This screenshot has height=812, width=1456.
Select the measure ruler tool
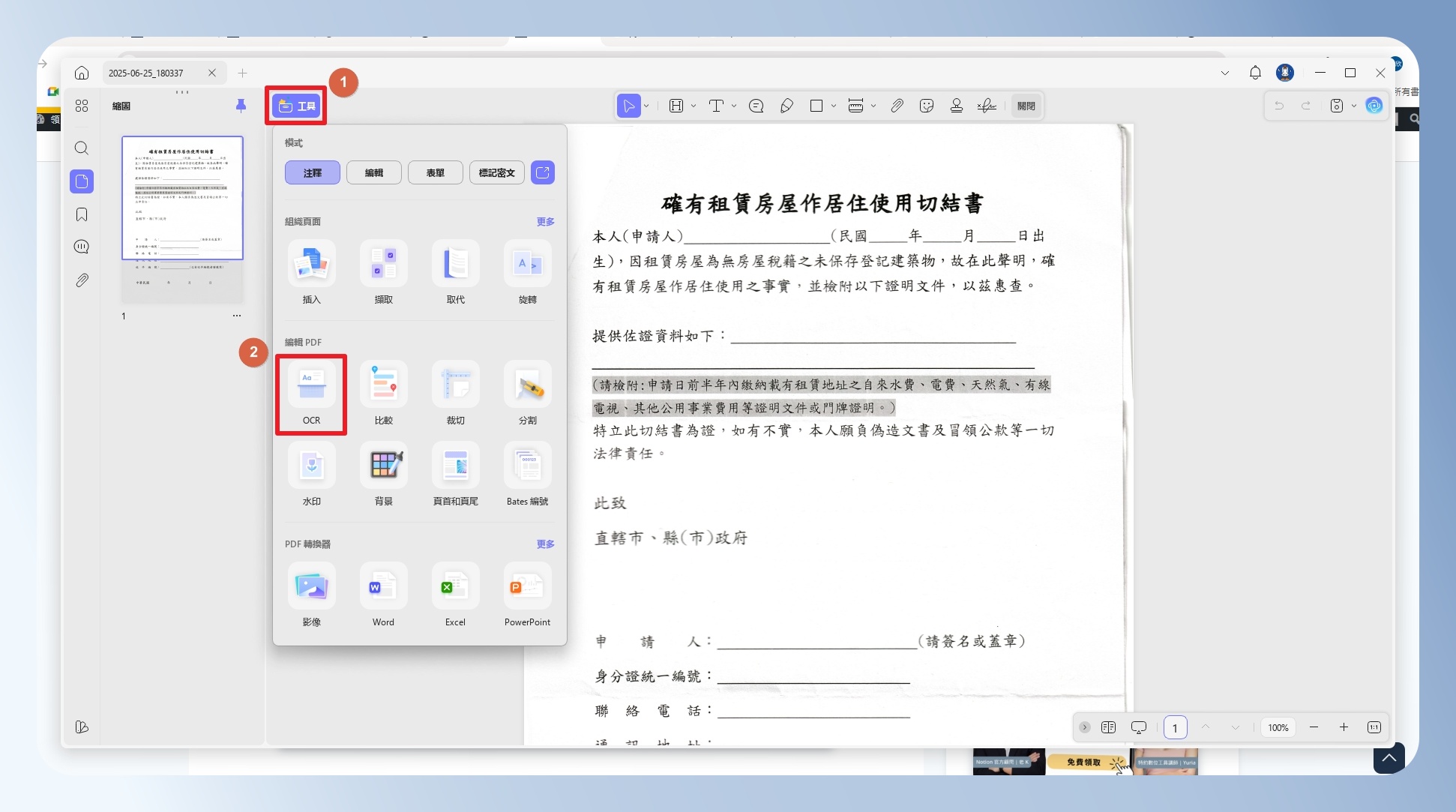(x=855, y=106)
